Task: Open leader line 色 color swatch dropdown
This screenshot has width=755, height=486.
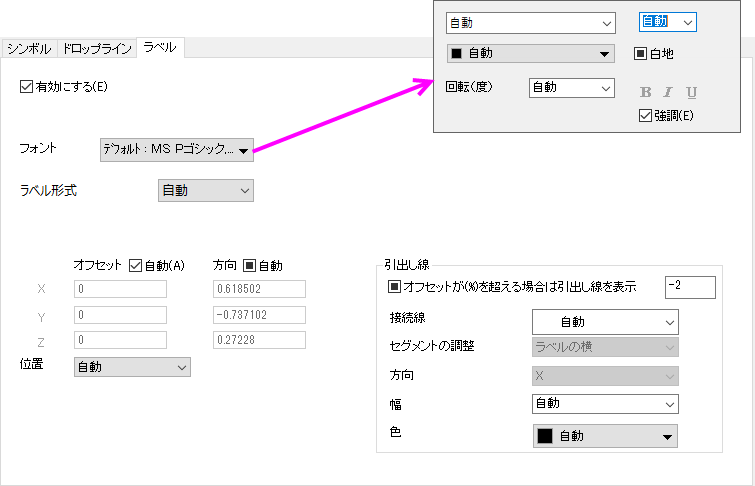Action: [x=605, y=436]
